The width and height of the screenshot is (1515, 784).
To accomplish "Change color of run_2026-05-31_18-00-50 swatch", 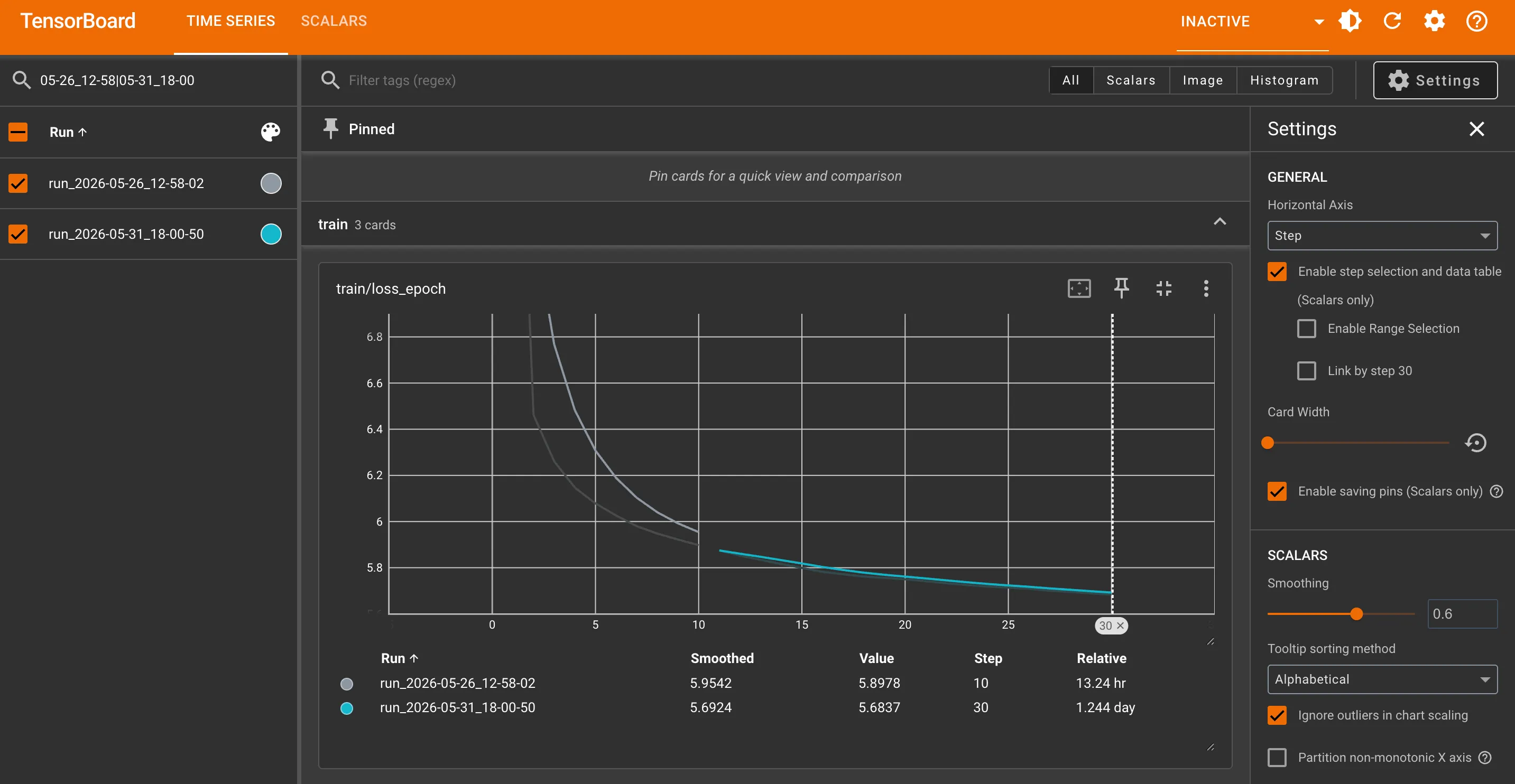I will tap(271, 234).
